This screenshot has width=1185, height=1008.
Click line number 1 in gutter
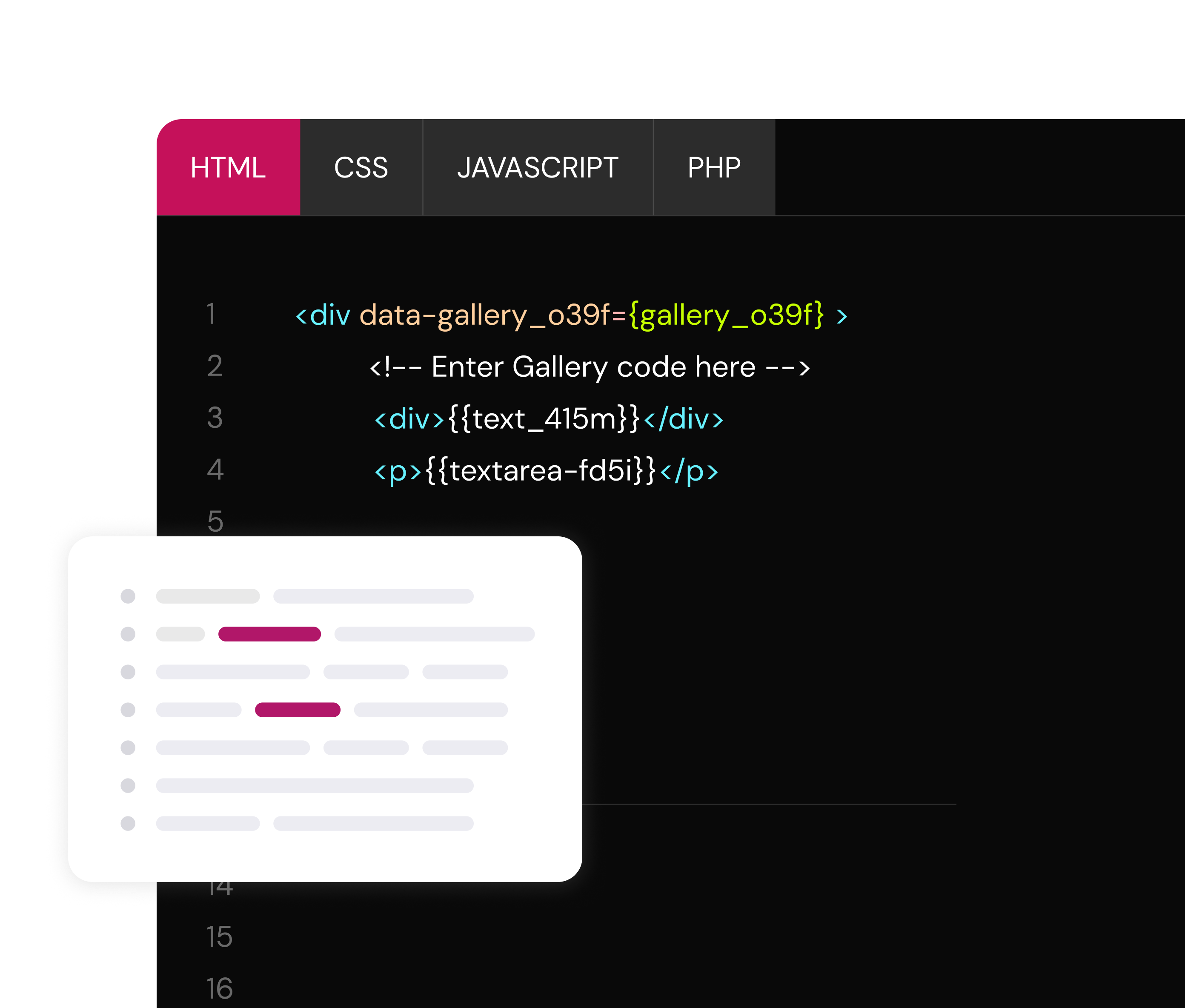[212, 314]
